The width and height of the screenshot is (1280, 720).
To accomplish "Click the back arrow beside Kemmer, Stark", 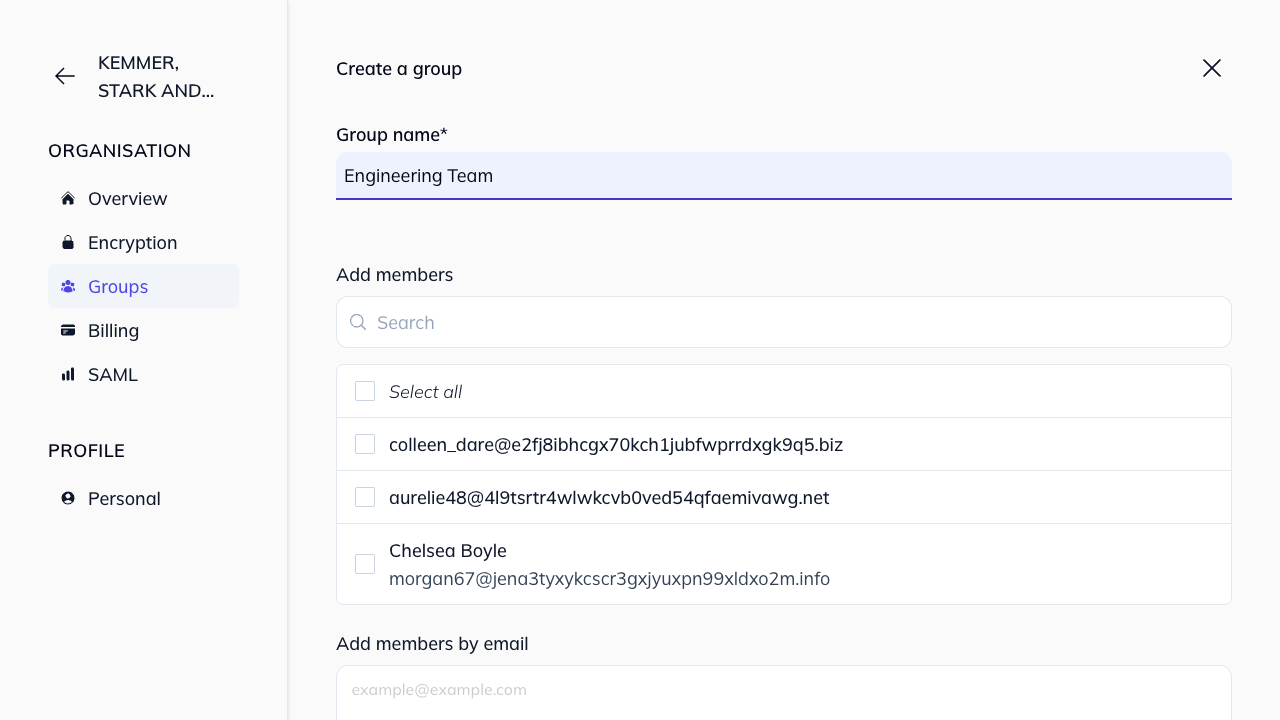I will (64, 76).
